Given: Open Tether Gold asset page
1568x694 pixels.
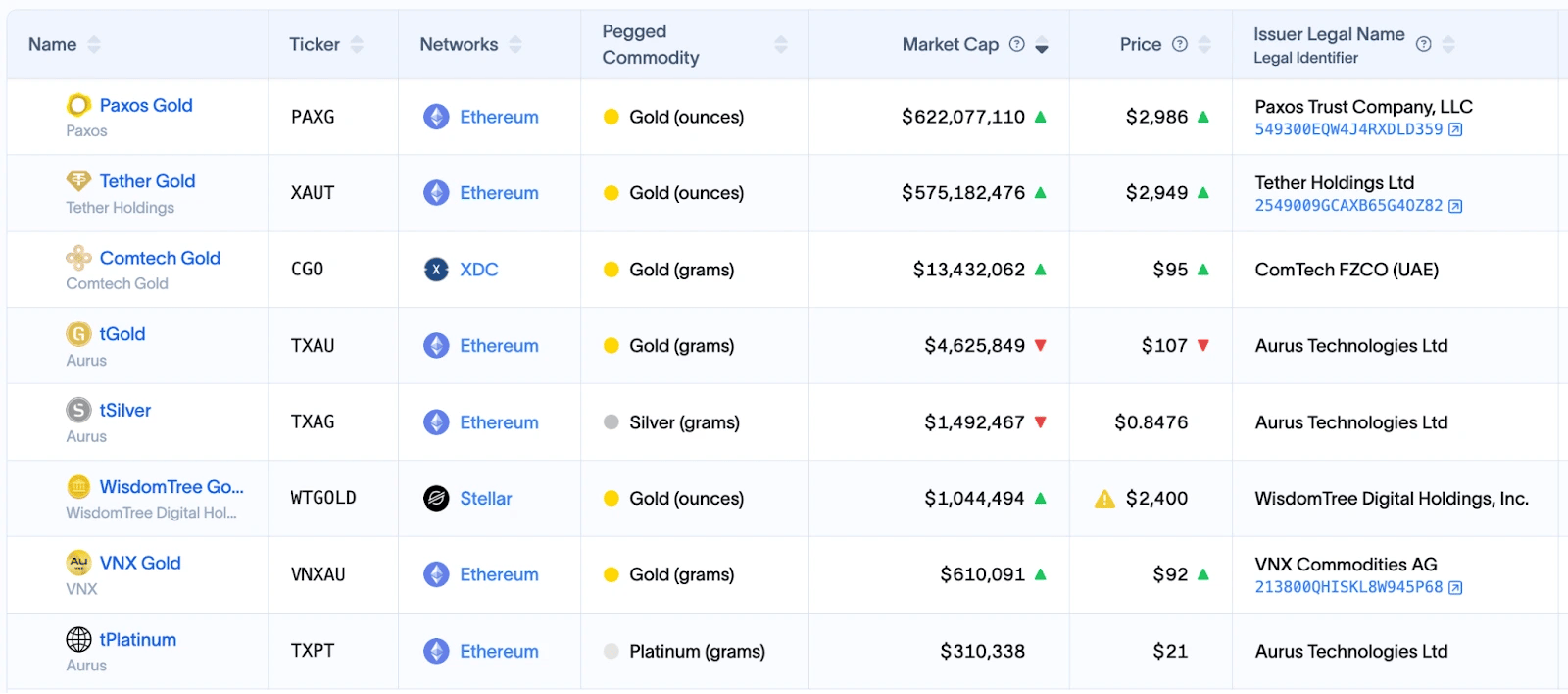Looking at the screenshot, I should (147, 181).
